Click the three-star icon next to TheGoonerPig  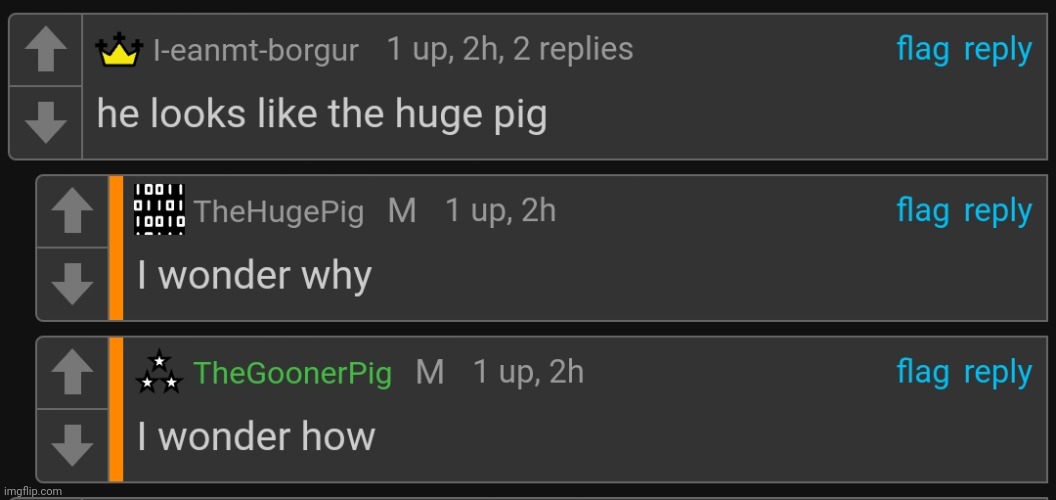(159, 371)
